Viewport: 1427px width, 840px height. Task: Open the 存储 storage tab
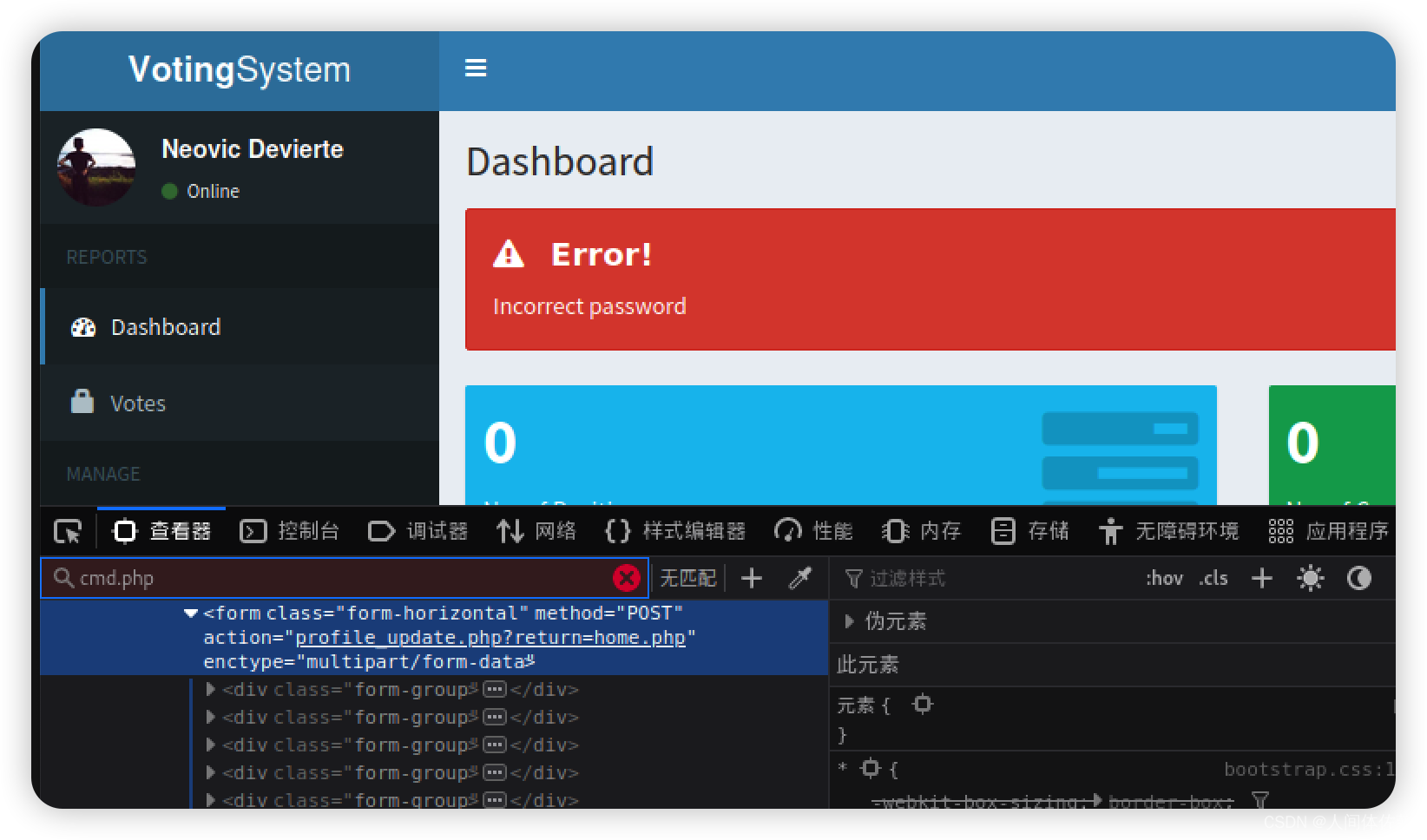1029,531
